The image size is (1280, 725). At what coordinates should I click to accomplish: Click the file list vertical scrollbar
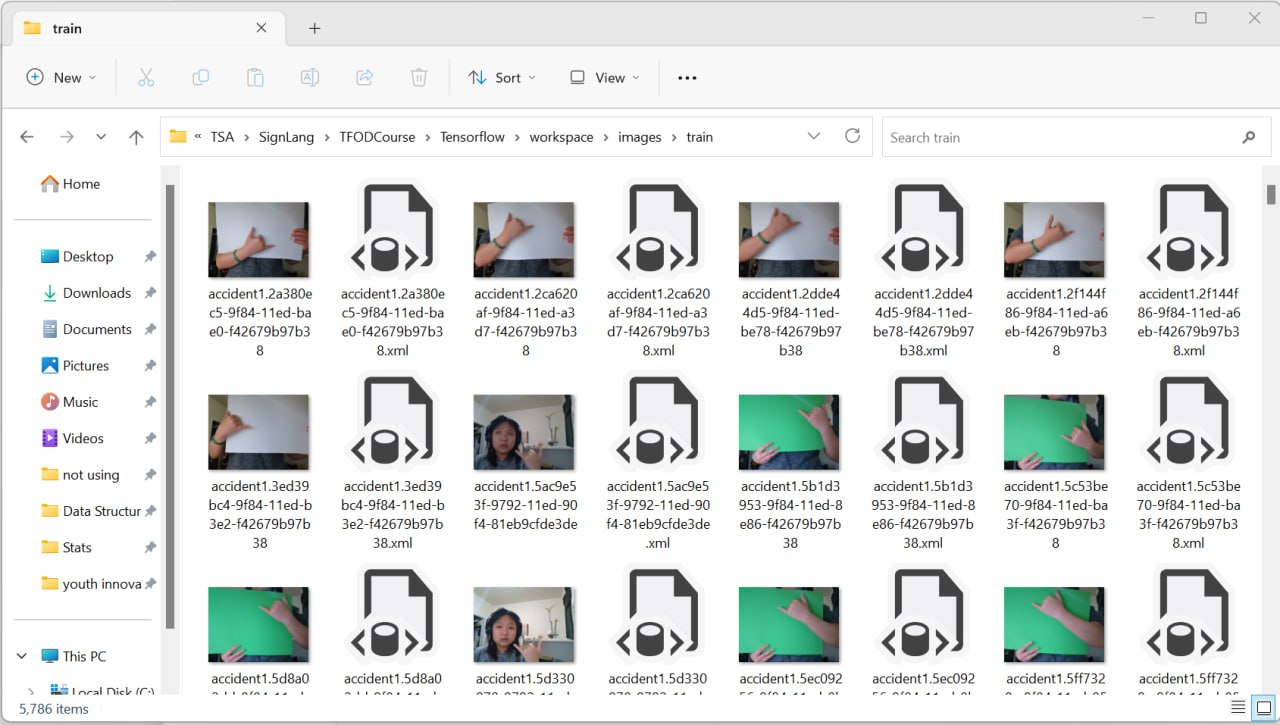(x=1271, y=194)
